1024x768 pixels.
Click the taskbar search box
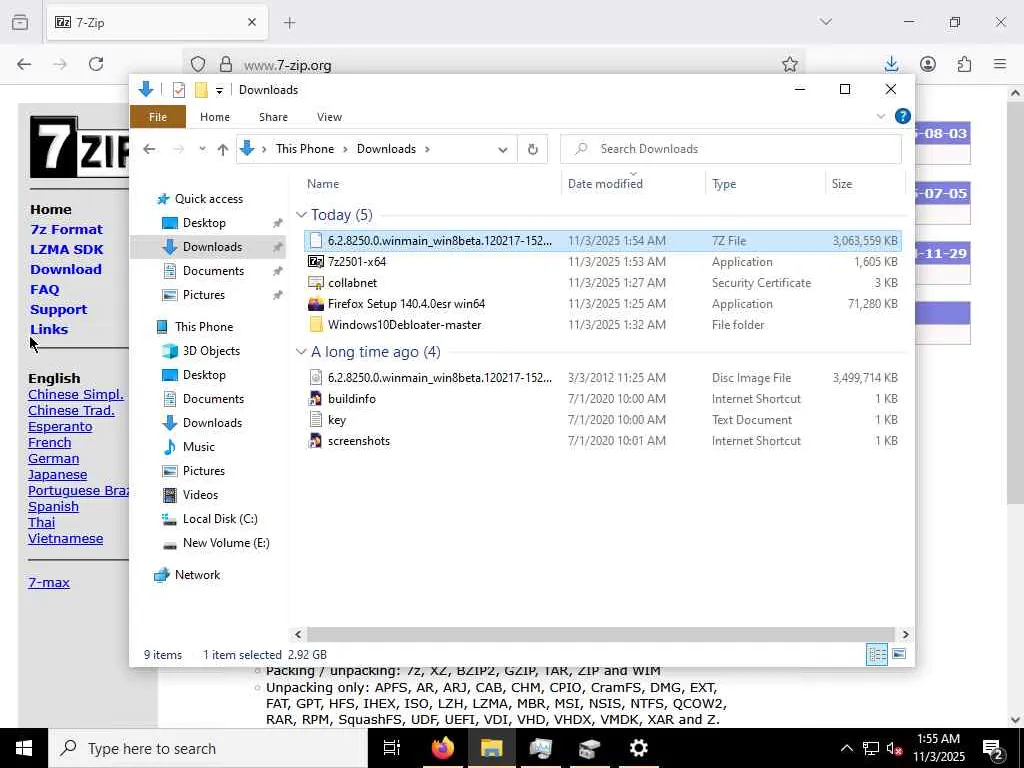[x=208, y=748]
